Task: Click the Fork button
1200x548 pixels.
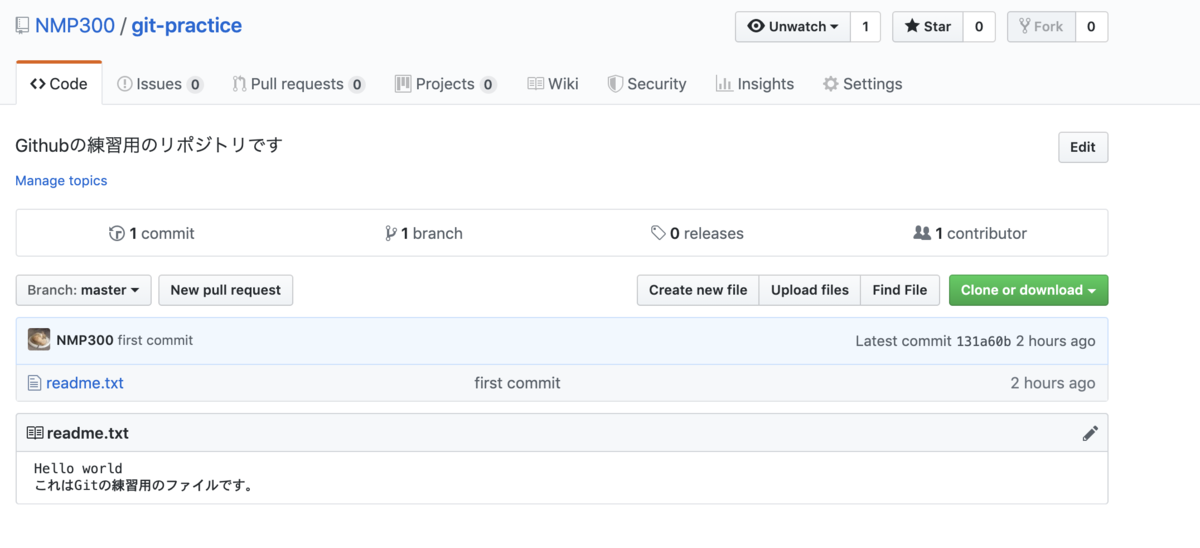Action: click(1041, 27)
